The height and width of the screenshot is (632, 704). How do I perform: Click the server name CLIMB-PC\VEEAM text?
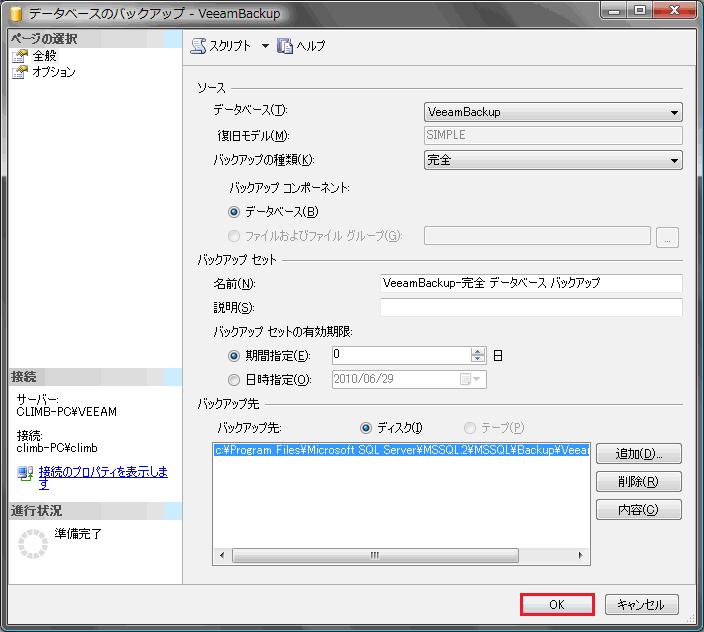[66, 412]
